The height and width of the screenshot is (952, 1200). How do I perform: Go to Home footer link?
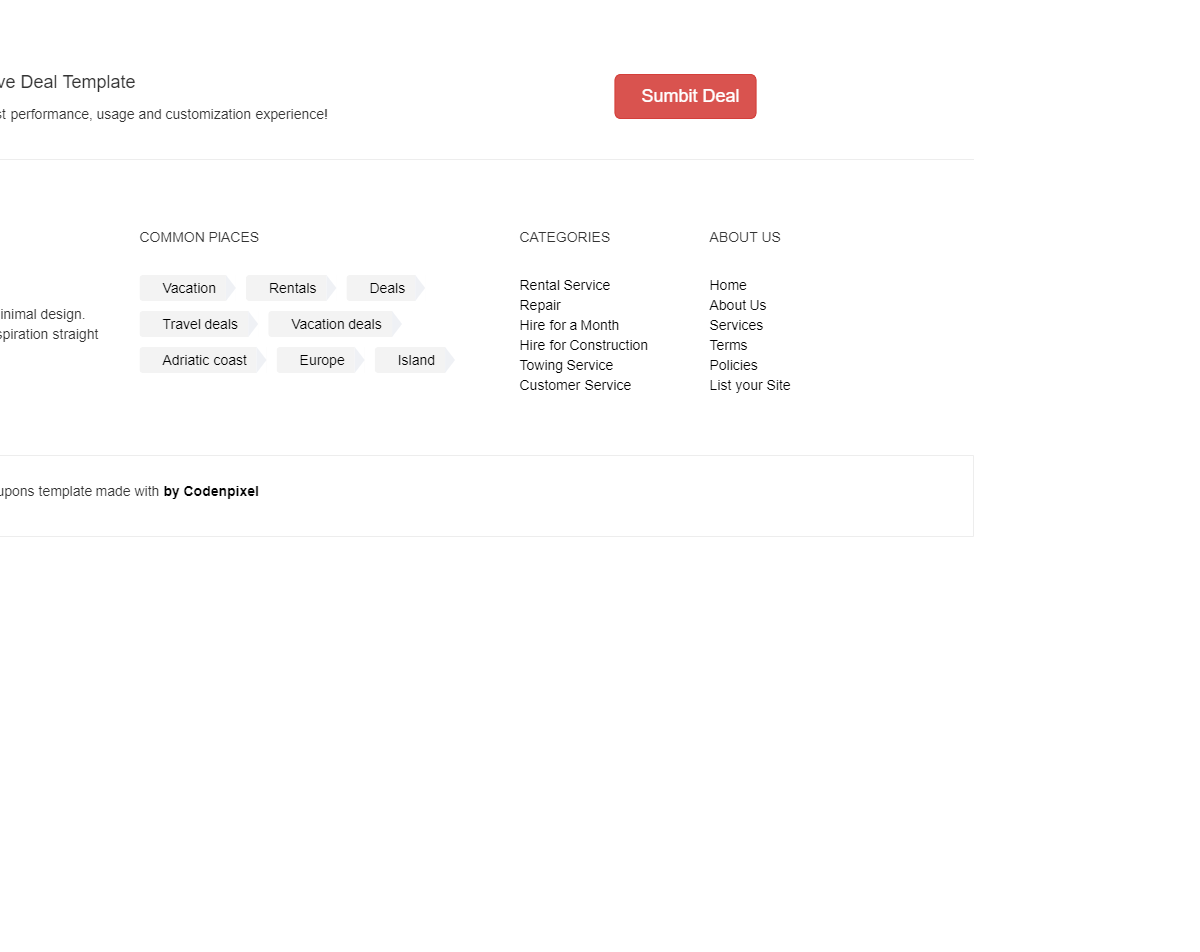pos(728,285)
